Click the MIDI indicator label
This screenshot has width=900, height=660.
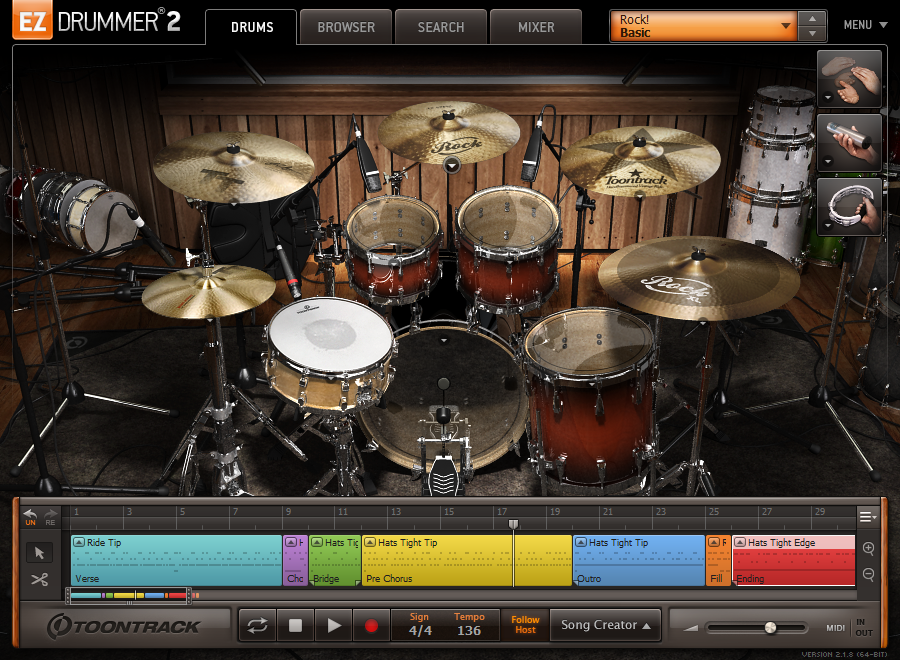click(835, 628)
